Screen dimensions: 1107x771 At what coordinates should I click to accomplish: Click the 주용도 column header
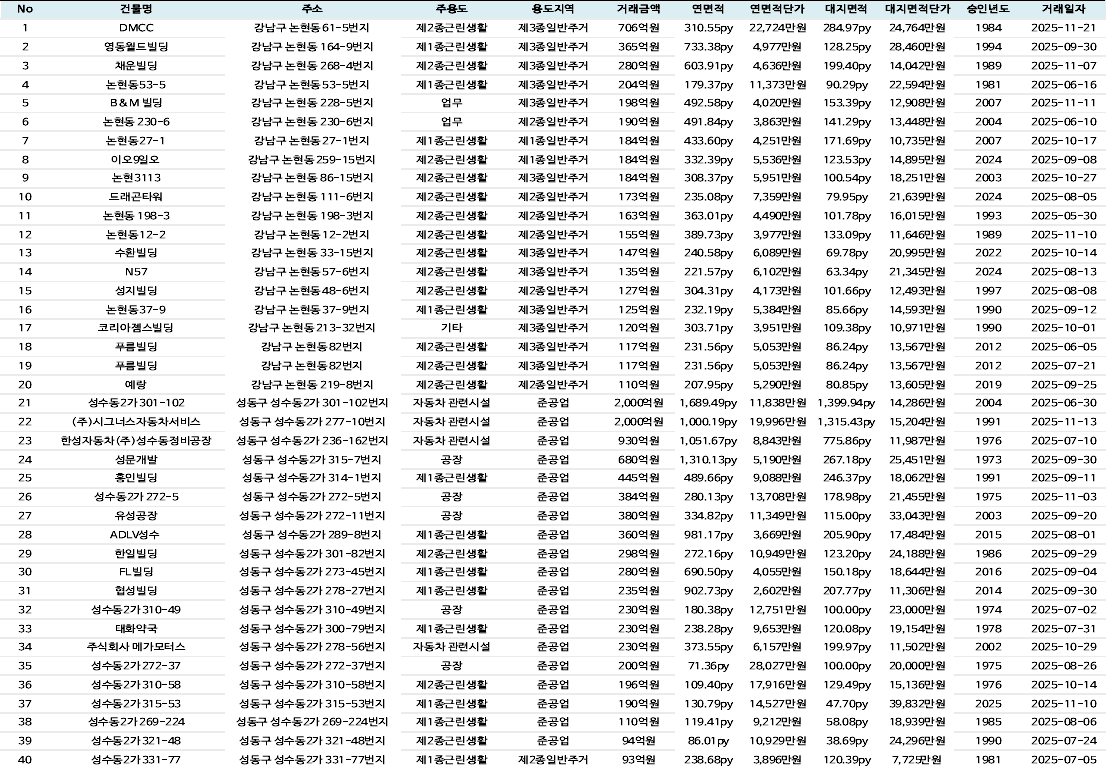point(451,9)
